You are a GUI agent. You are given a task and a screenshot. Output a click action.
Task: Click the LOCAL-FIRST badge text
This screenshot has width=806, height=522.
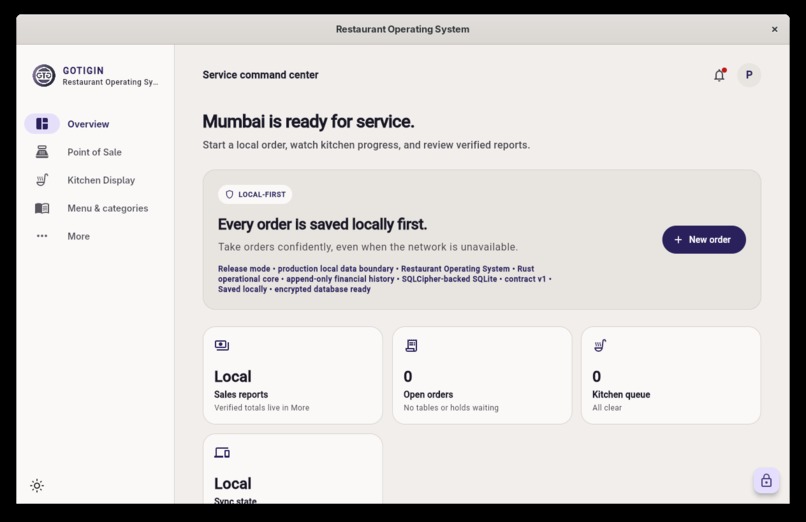262,194
